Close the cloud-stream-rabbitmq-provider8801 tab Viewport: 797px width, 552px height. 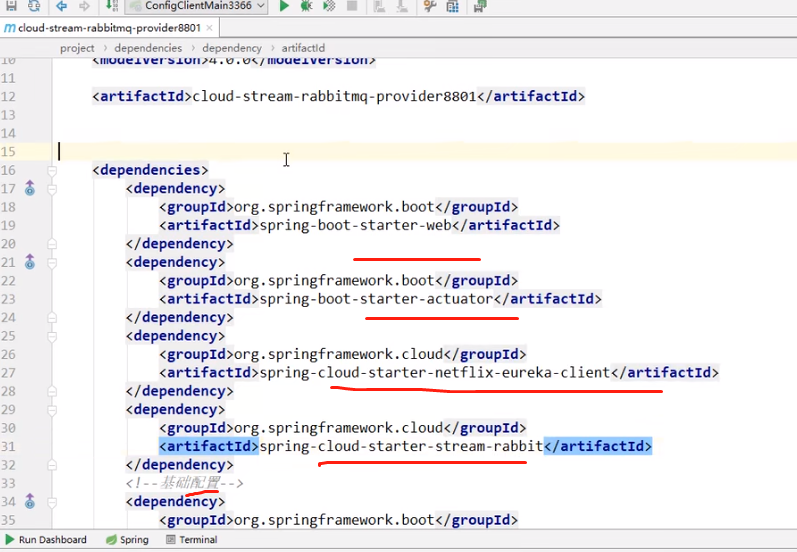(x=209, y=28)
